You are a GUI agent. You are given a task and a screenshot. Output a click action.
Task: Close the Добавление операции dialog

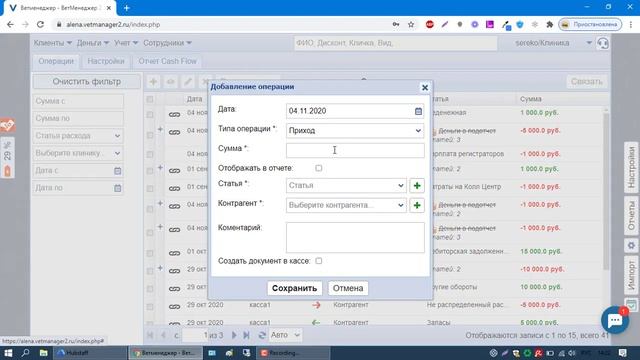coord(425,87)
